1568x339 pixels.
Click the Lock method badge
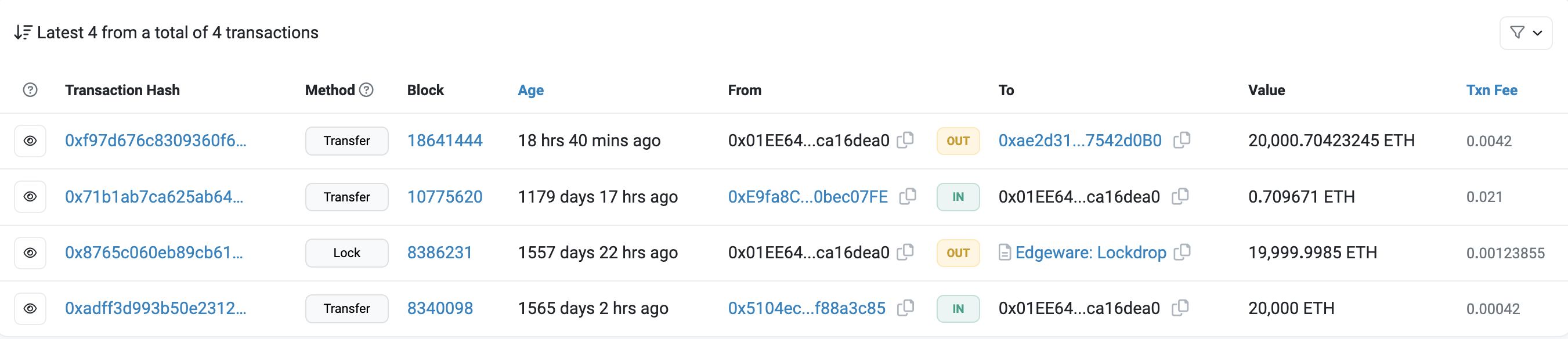click(x=346, y=253)
